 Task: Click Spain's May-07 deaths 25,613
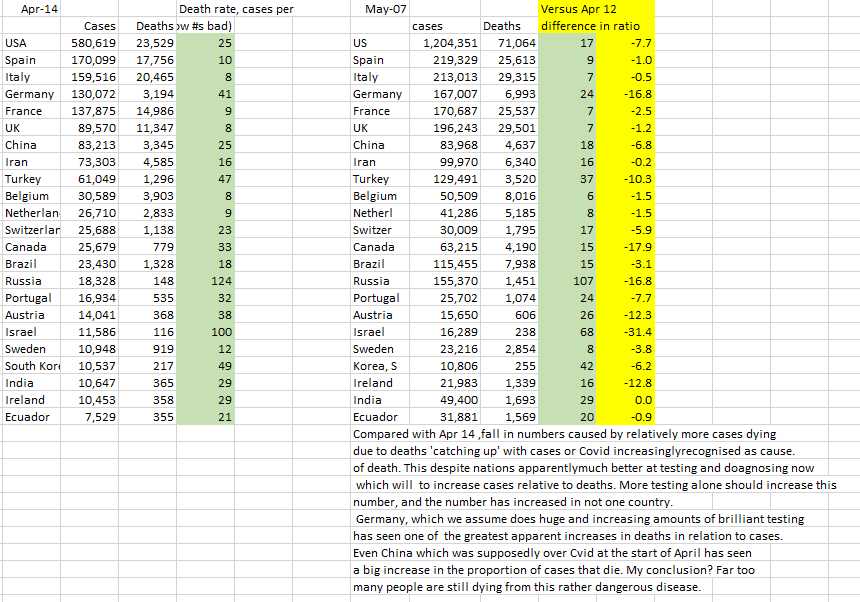(517, 60)
